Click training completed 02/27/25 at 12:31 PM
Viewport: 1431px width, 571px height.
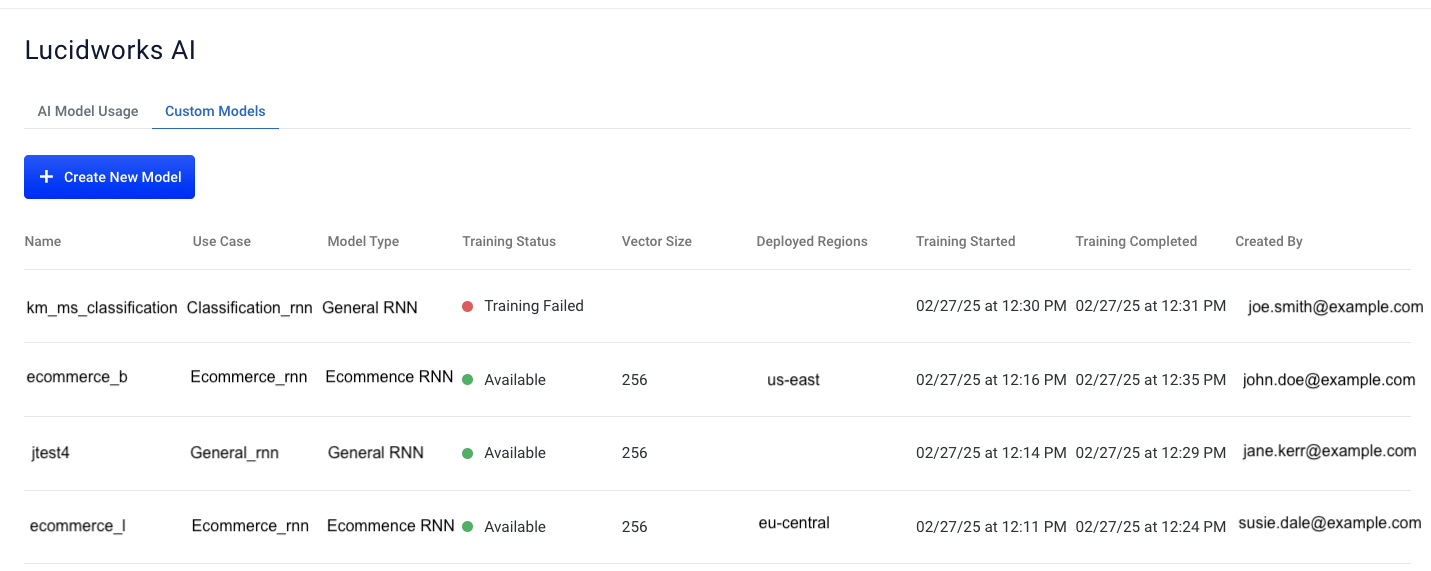coord(1151,306)
